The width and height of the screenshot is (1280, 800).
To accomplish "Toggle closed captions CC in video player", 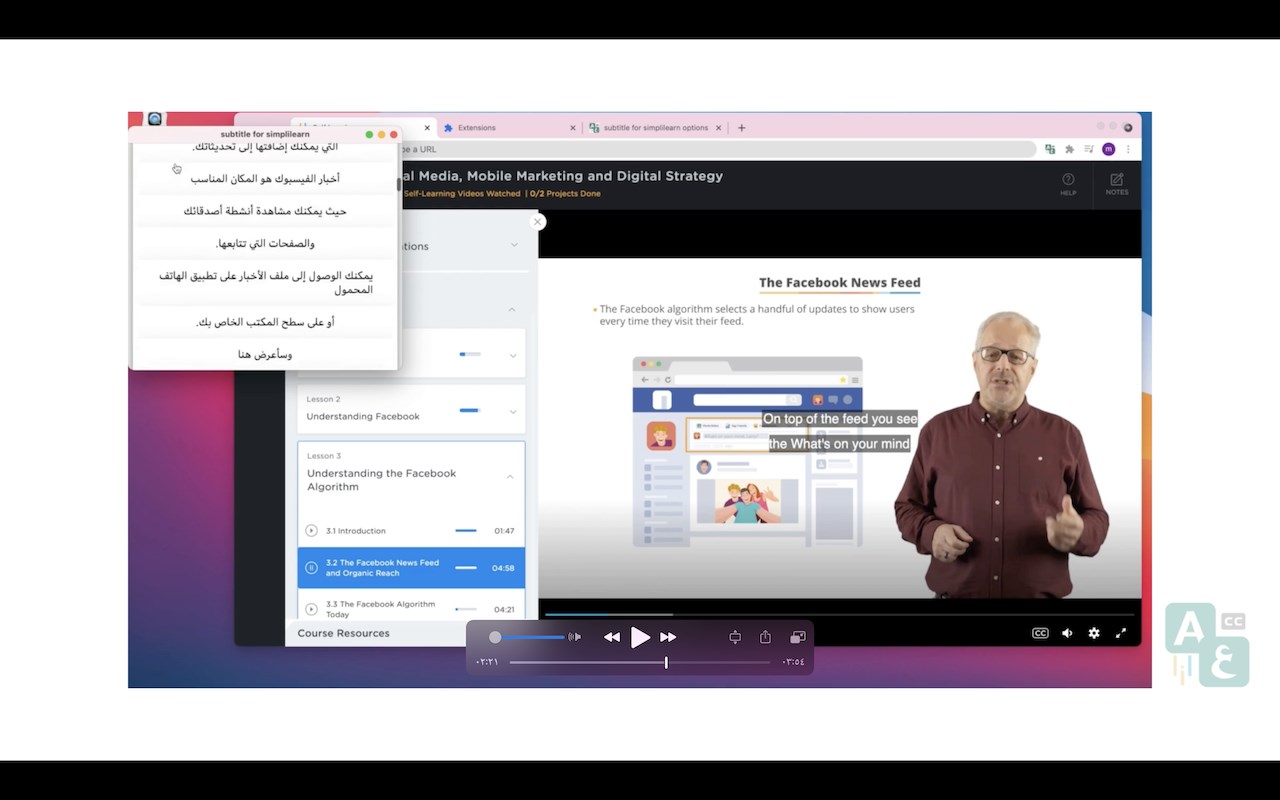I will (1040, 633).
